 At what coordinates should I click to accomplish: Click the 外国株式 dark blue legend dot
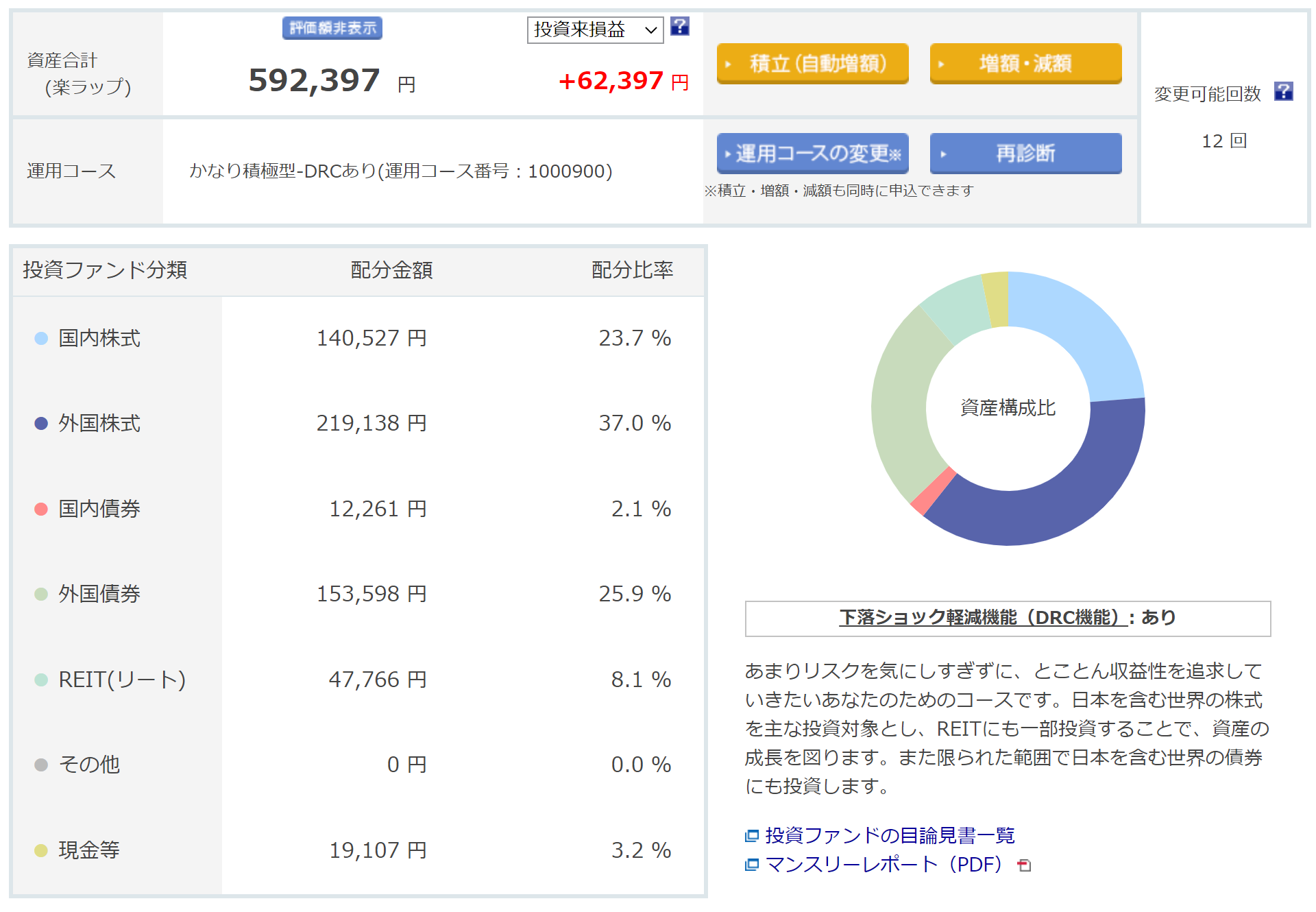point(41,423)
